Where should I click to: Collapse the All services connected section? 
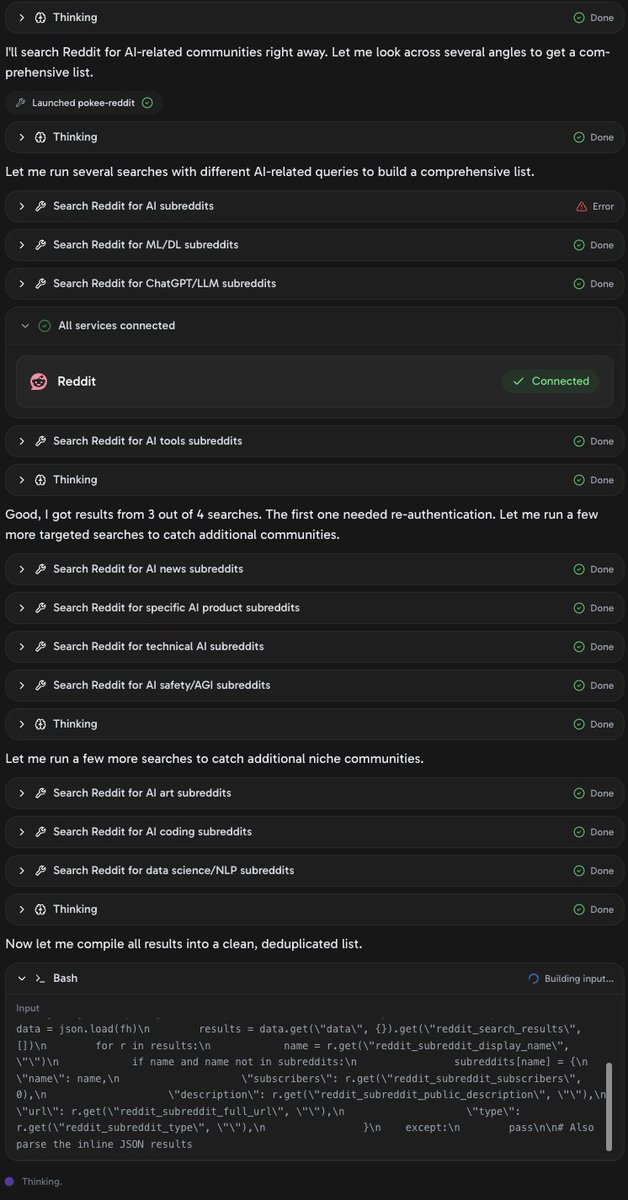(25, 326)
